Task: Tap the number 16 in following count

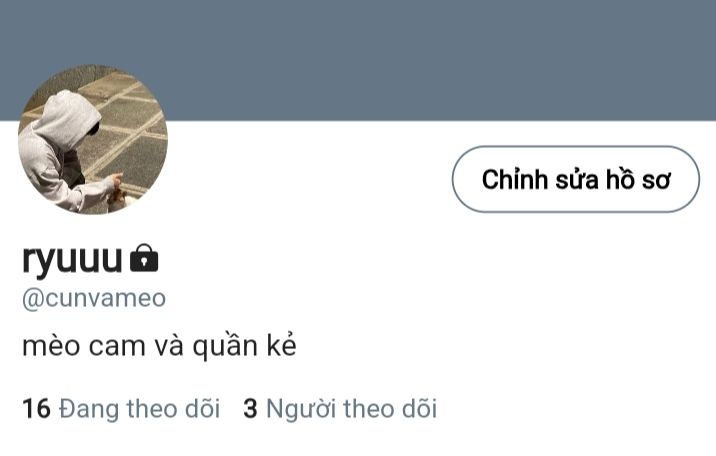Action: pos(36,409)
